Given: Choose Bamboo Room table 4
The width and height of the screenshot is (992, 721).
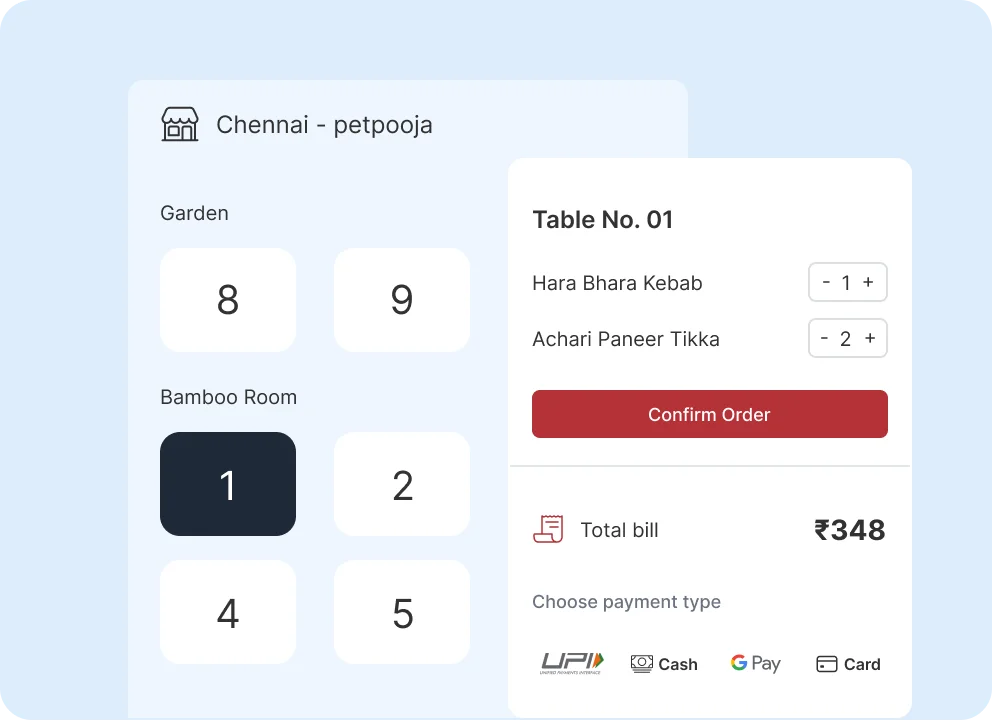Looking at the screenshot, I should pyautogui.click(x=228, y=613).
